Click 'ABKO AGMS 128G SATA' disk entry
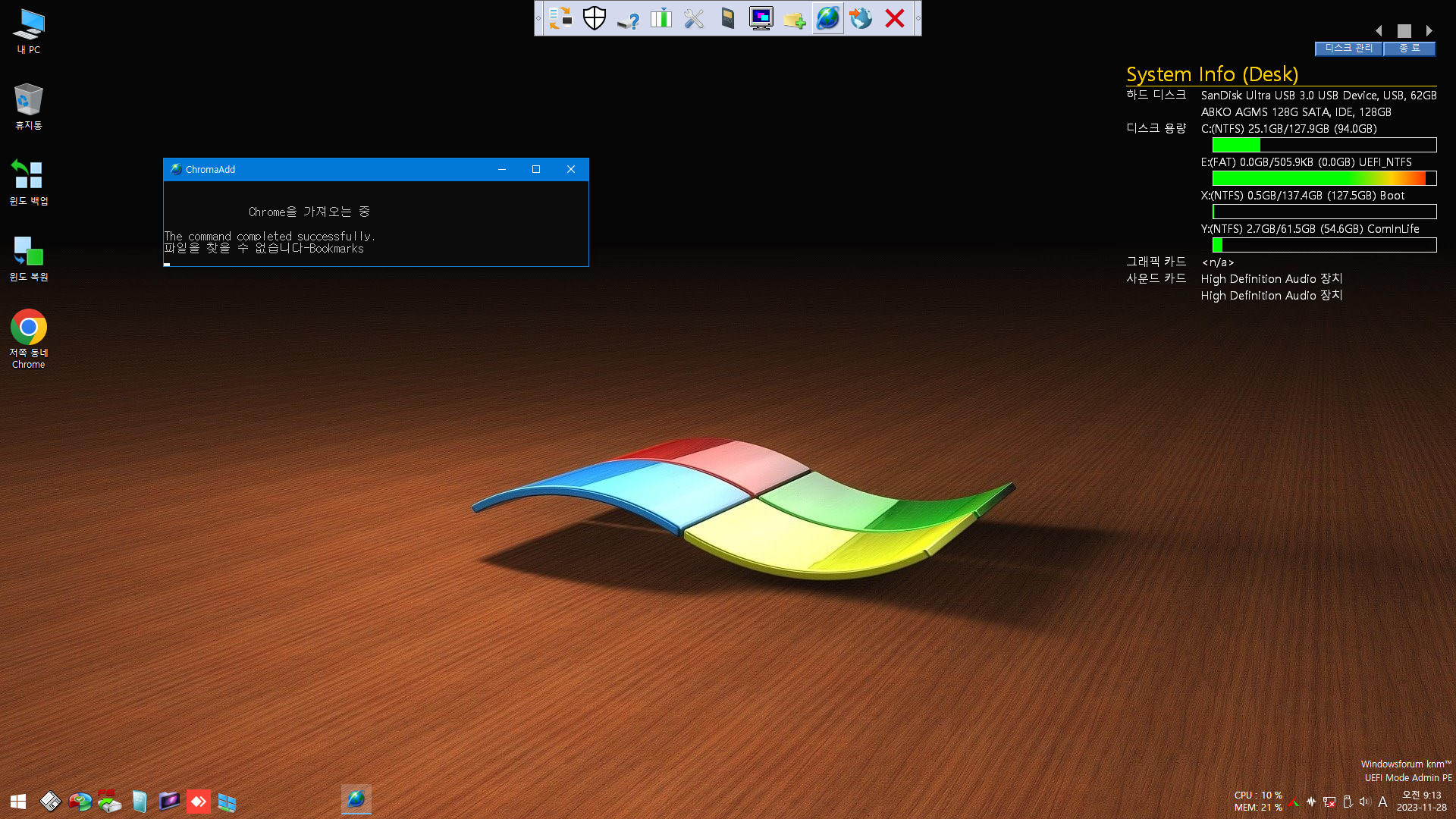Viewport: 1456px width, 819px height. point(1296,112)
